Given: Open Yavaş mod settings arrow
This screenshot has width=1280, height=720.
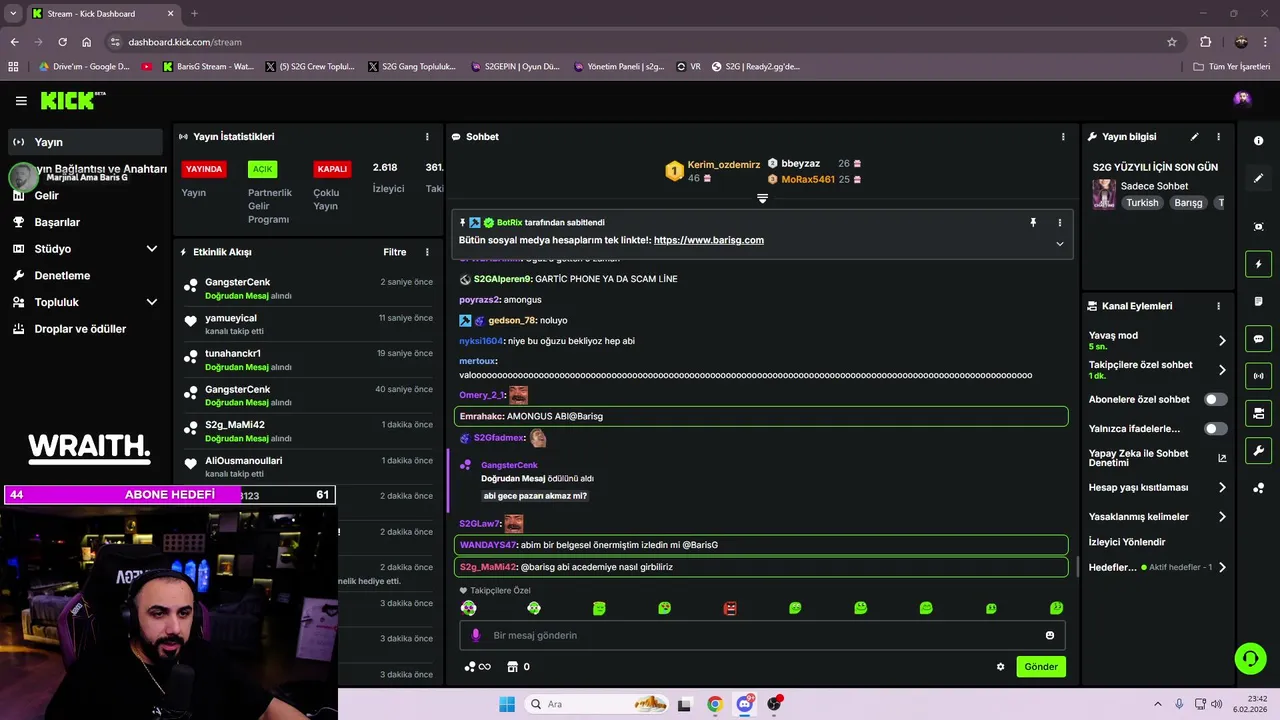Looking at the screenshot, I should (1222, 341).
